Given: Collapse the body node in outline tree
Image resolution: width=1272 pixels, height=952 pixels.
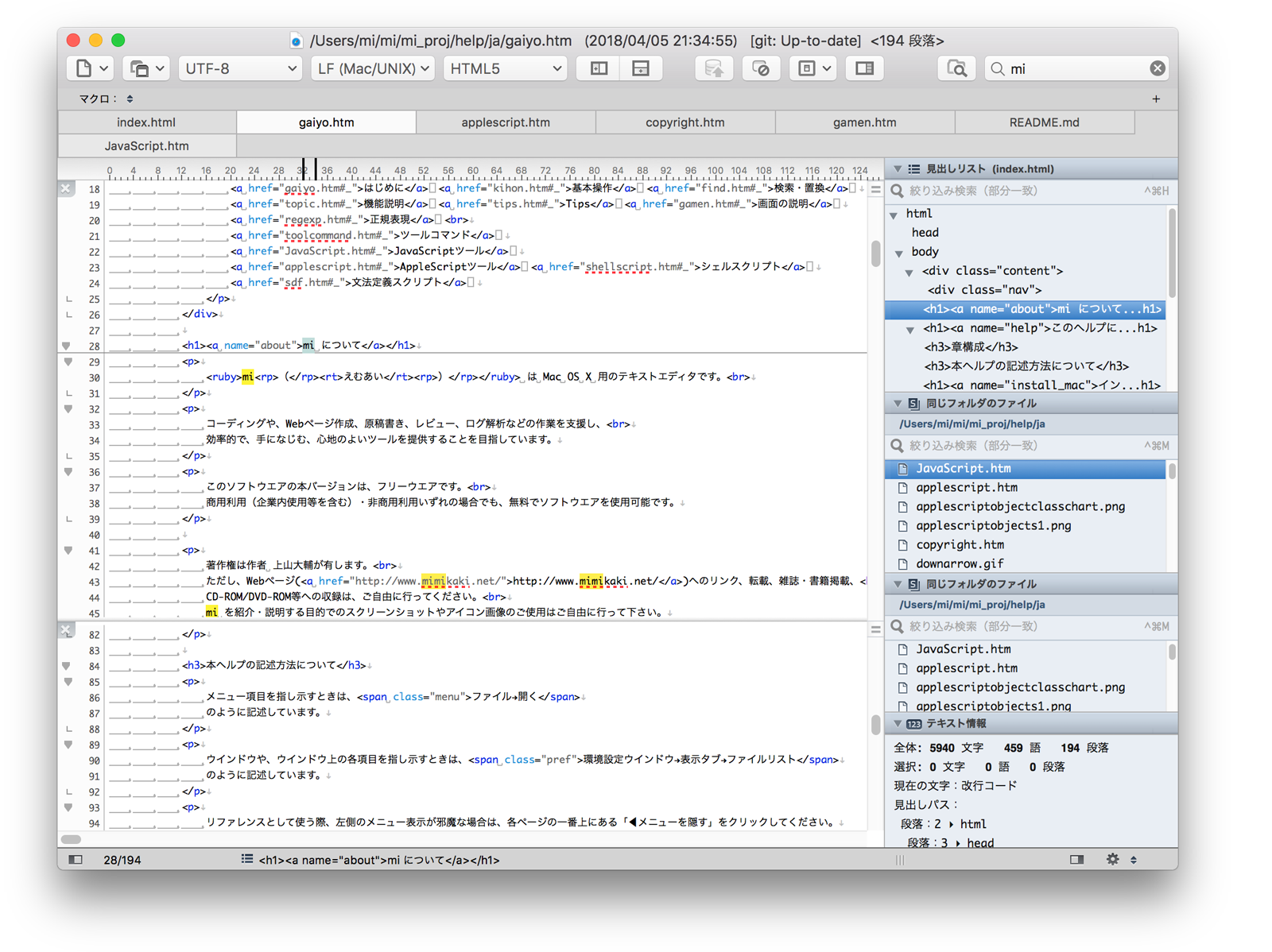Looking at the screenshot, I should 900,253.
